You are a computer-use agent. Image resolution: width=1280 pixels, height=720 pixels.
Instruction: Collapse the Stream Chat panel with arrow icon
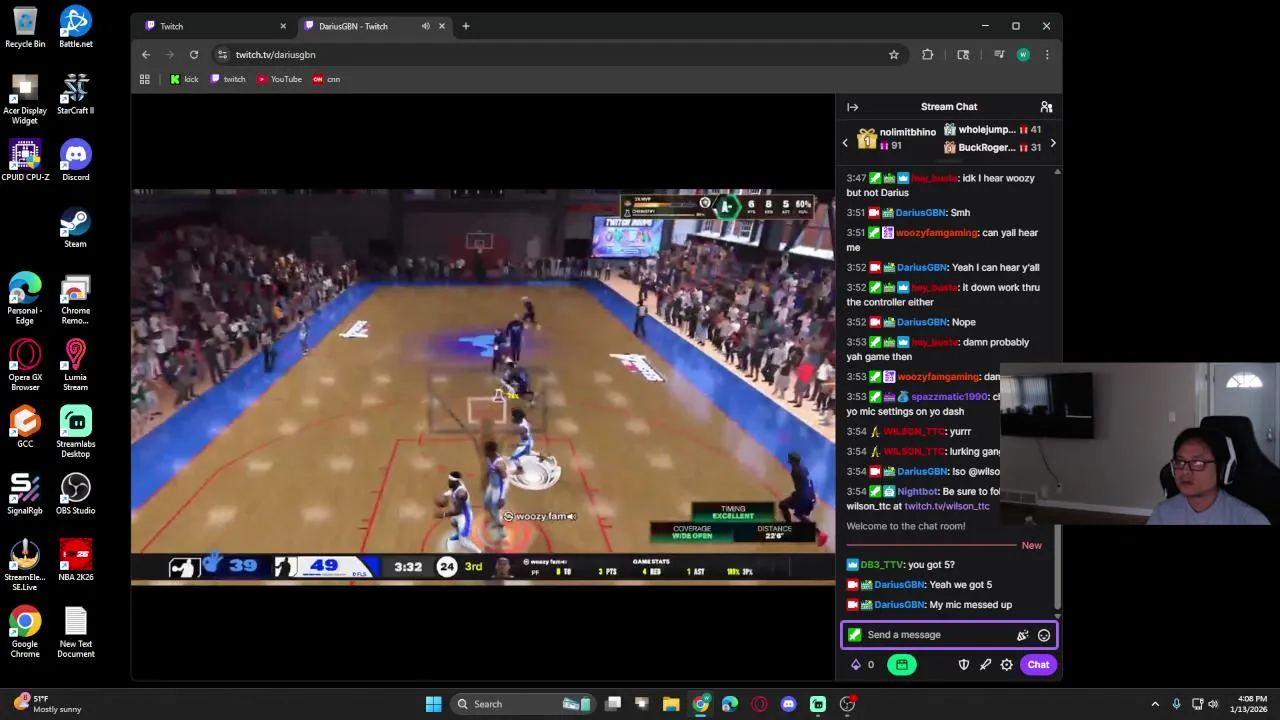tap(852, 107)
